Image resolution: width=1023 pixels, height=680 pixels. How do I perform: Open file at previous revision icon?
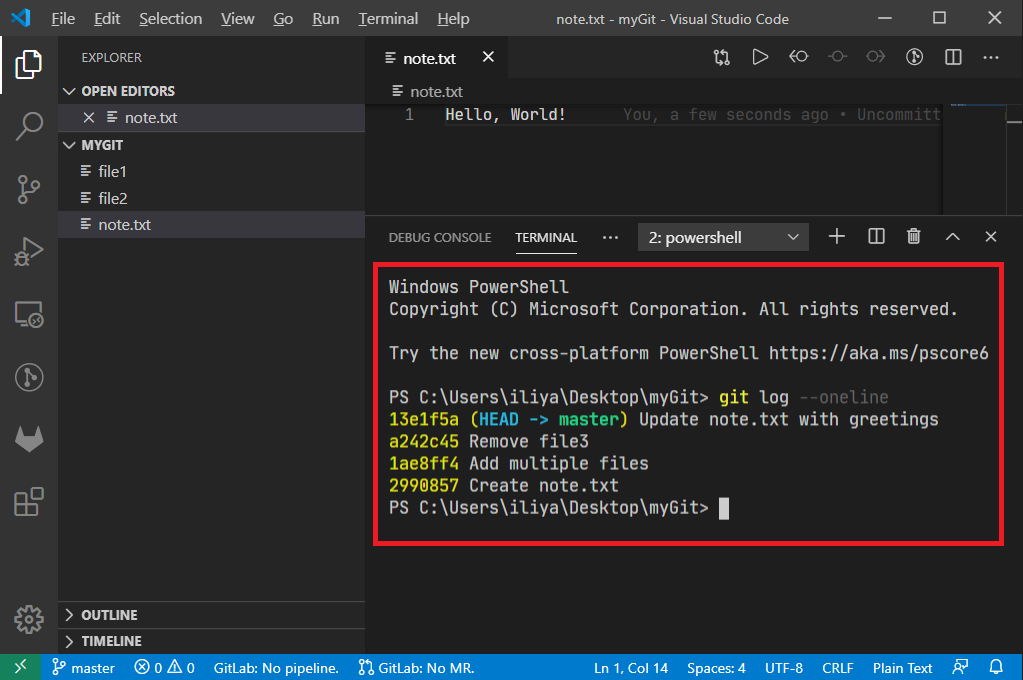tap(799, 57)
